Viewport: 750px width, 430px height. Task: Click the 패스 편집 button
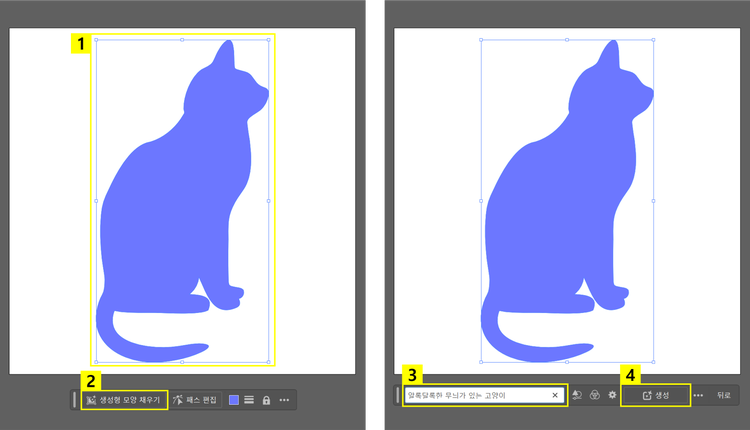pyautogui.click(x=195, y=400)
